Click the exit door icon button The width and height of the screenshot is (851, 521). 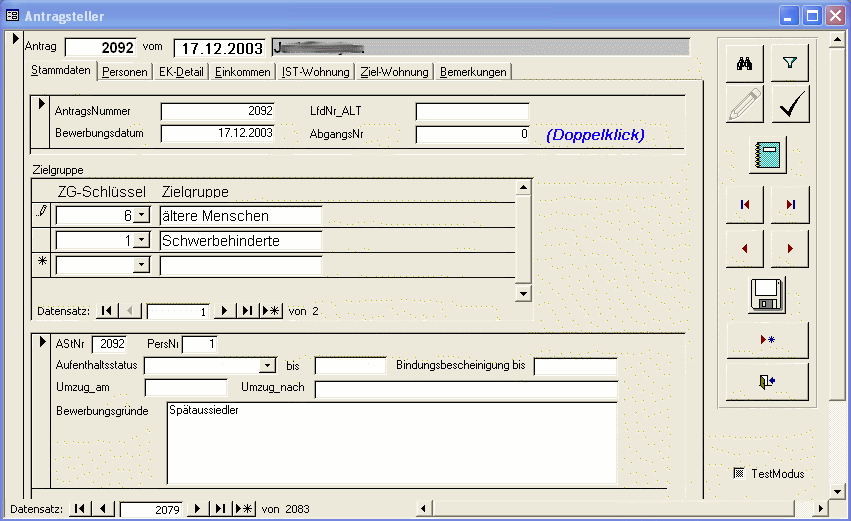click(767, 381)
